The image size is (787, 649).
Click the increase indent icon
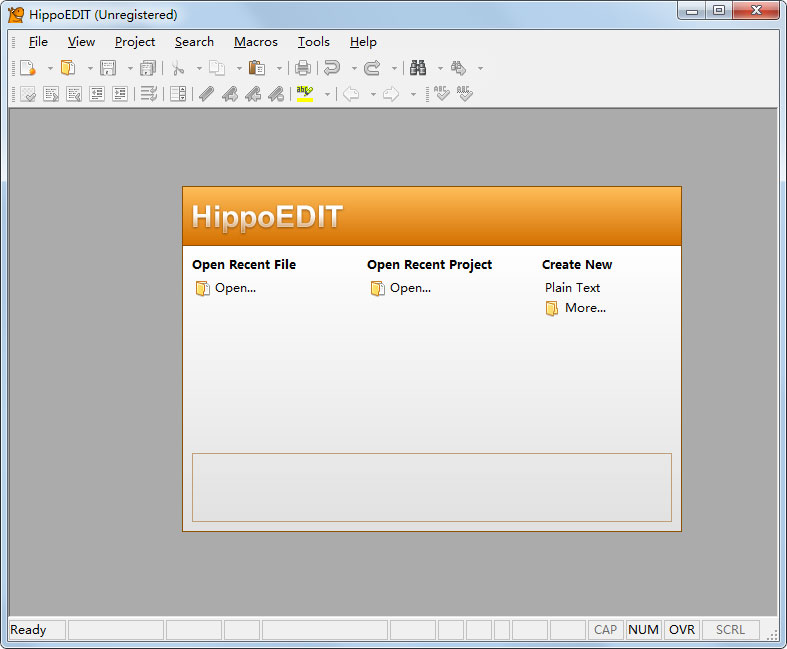click(x=120, y=94)
